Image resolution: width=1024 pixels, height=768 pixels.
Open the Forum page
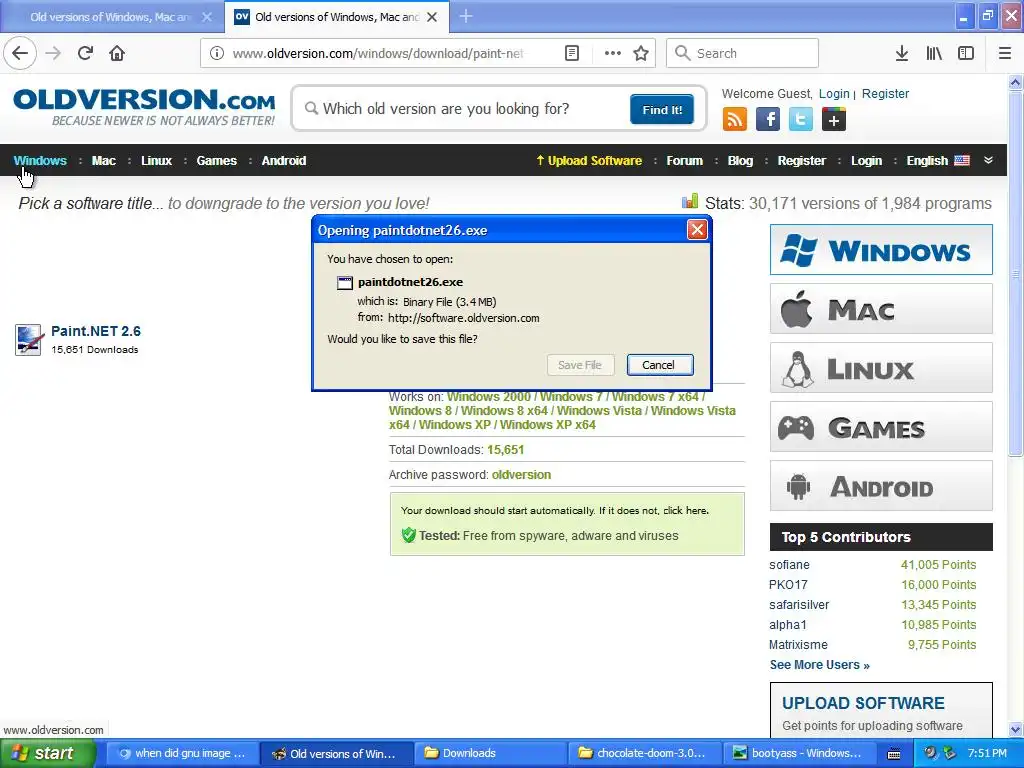pos(684,161)
